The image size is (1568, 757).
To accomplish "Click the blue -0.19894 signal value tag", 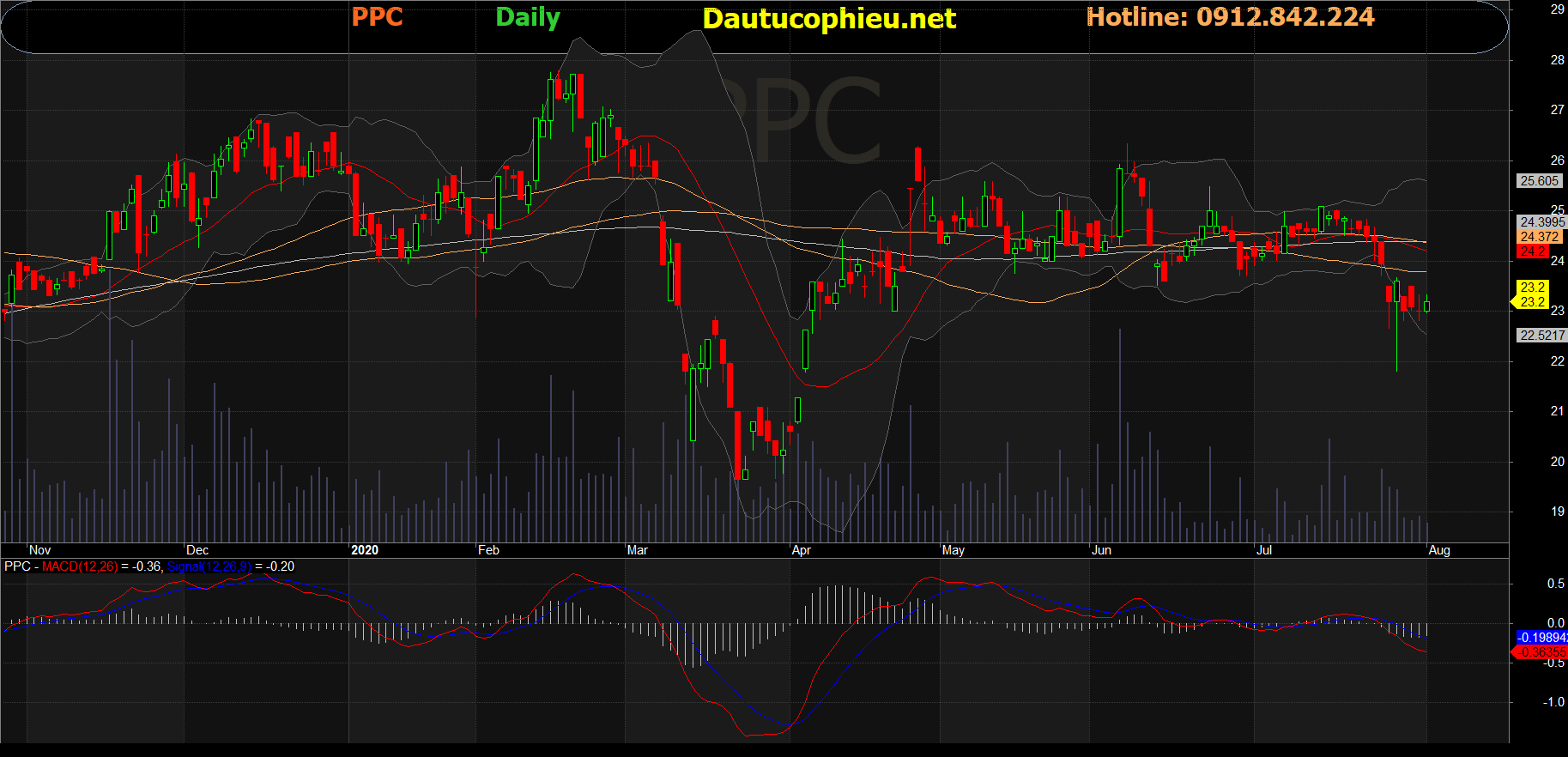I will click(x=1541, y=637).
